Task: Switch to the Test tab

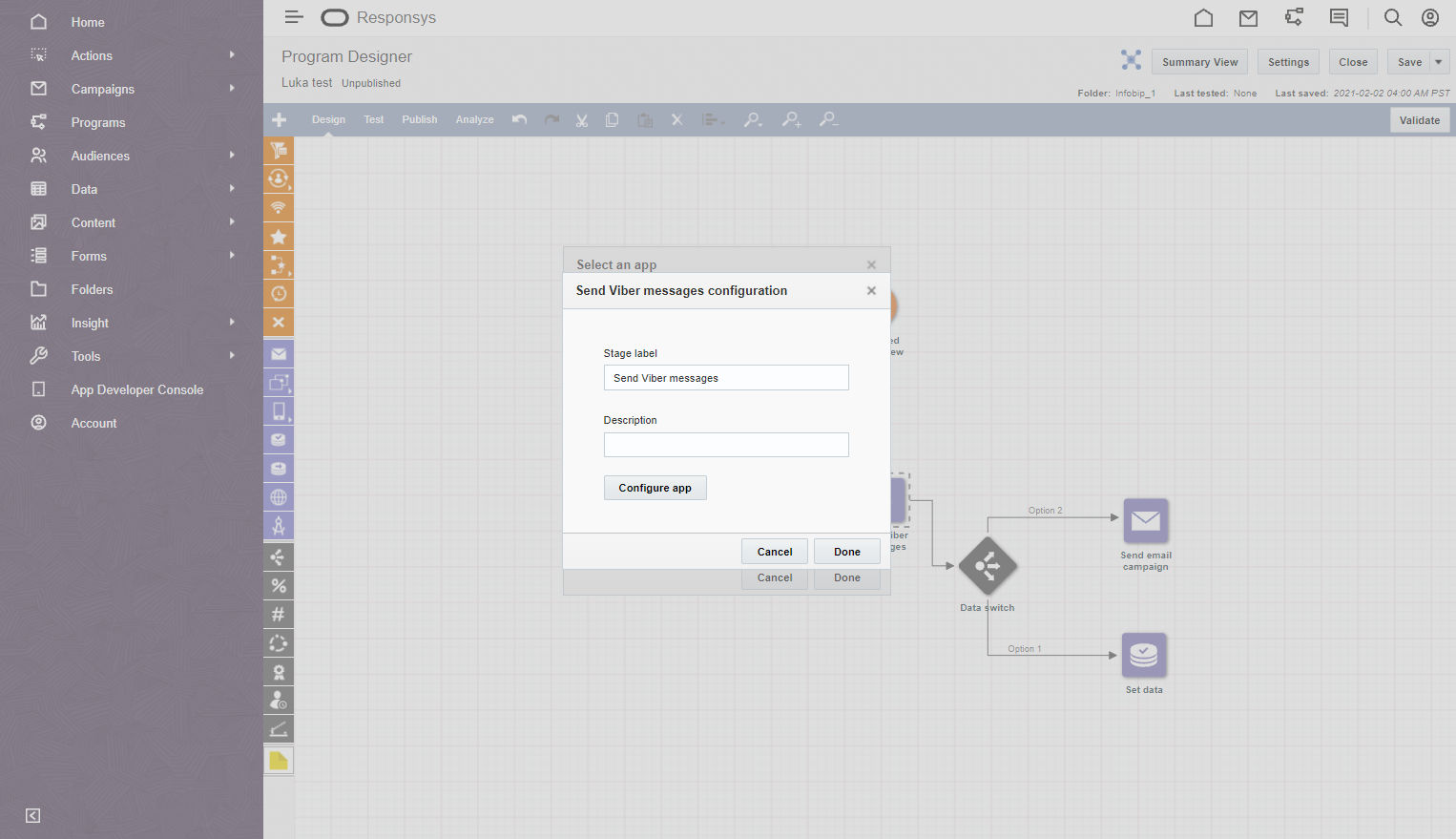Action: pos(373,120)
